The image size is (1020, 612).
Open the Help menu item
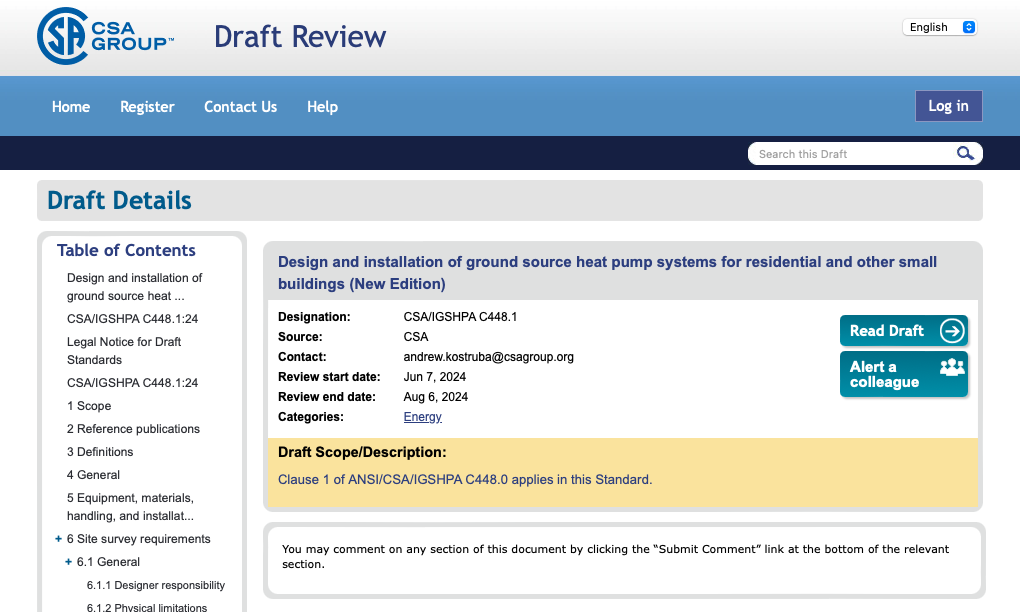click(x=322, y=107)
